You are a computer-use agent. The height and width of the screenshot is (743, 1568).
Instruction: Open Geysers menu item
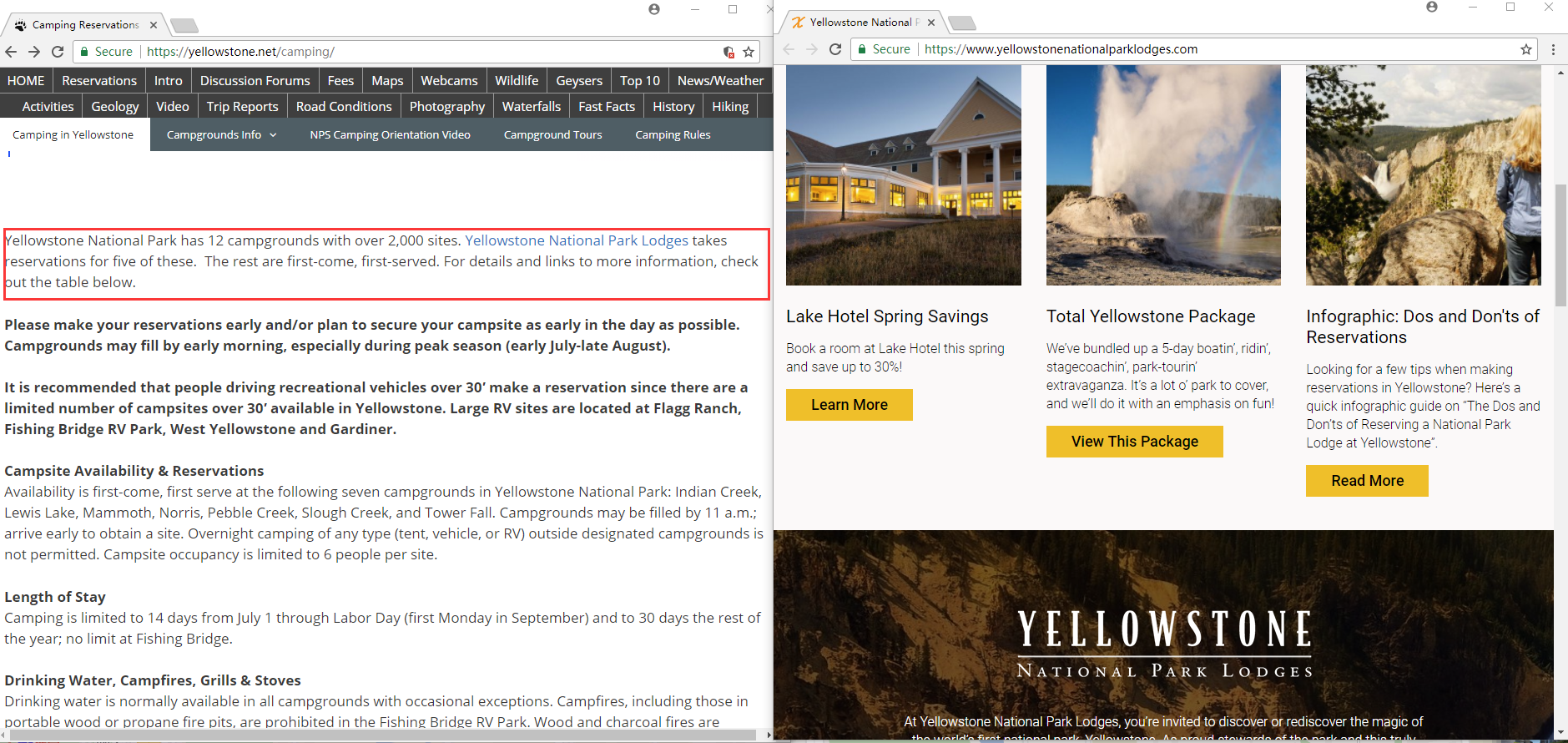pyautogui.click(x=579, y=81)
